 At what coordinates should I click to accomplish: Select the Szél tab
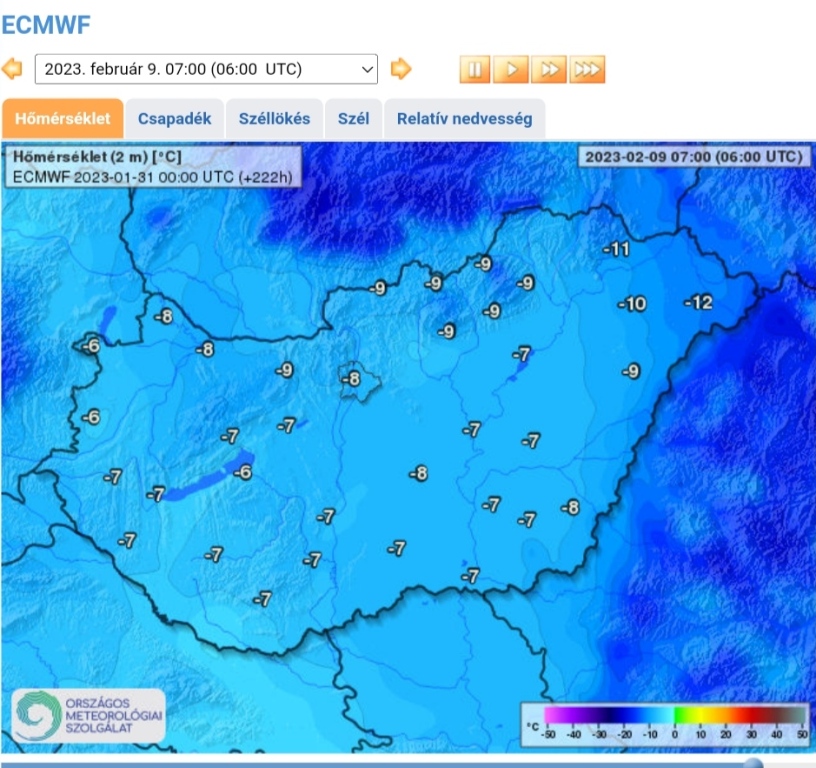(x=353, y=118)
